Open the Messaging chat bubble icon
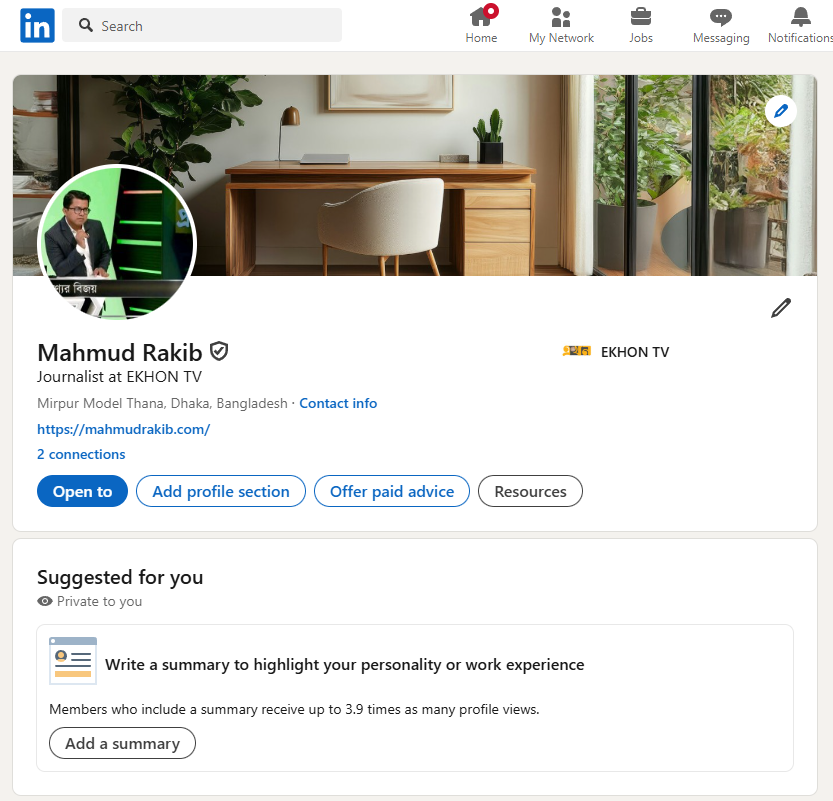Viewport: 833px width, 801px height. pos(721,18)
